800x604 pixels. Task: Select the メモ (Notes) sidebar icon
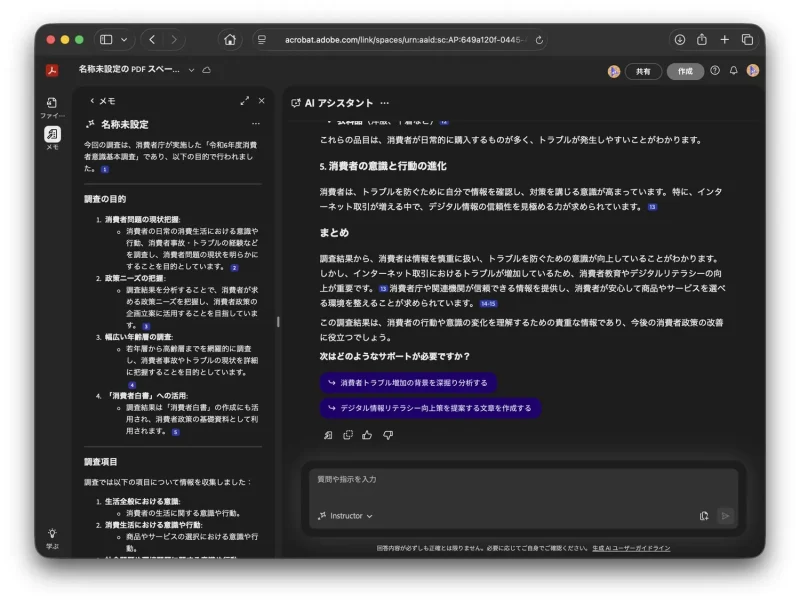click(52, 136)
